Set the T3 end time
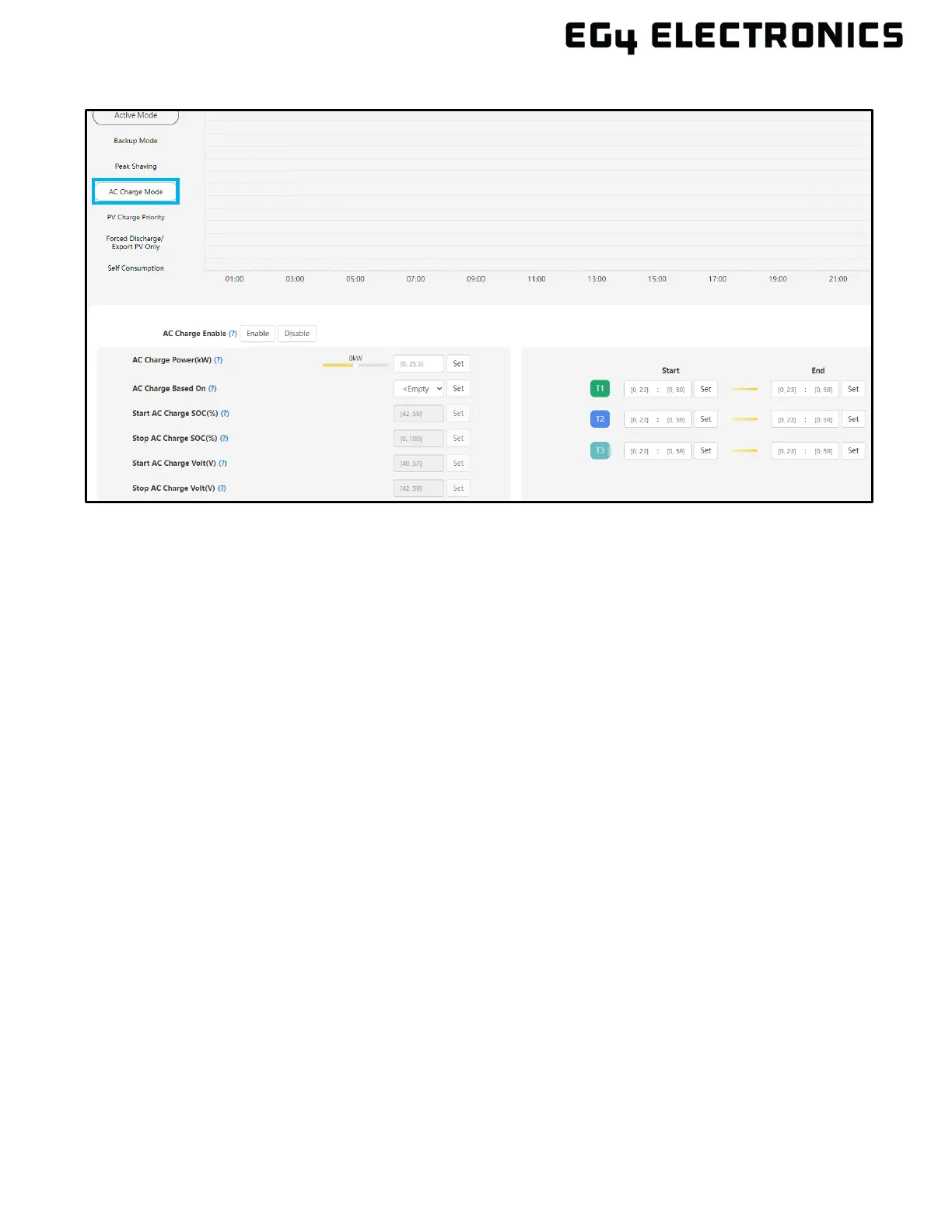Viewport: 952px width, 1232px height. coord(853,450)
